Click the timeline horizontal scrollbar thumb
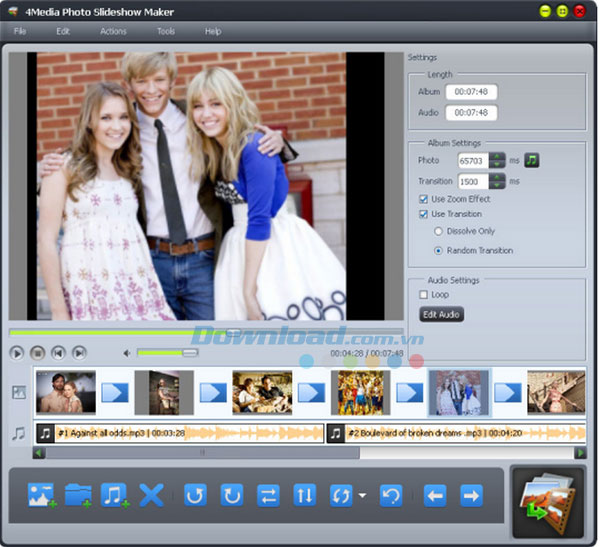Viewport: 600px width, 547px height. pos(202,453)
